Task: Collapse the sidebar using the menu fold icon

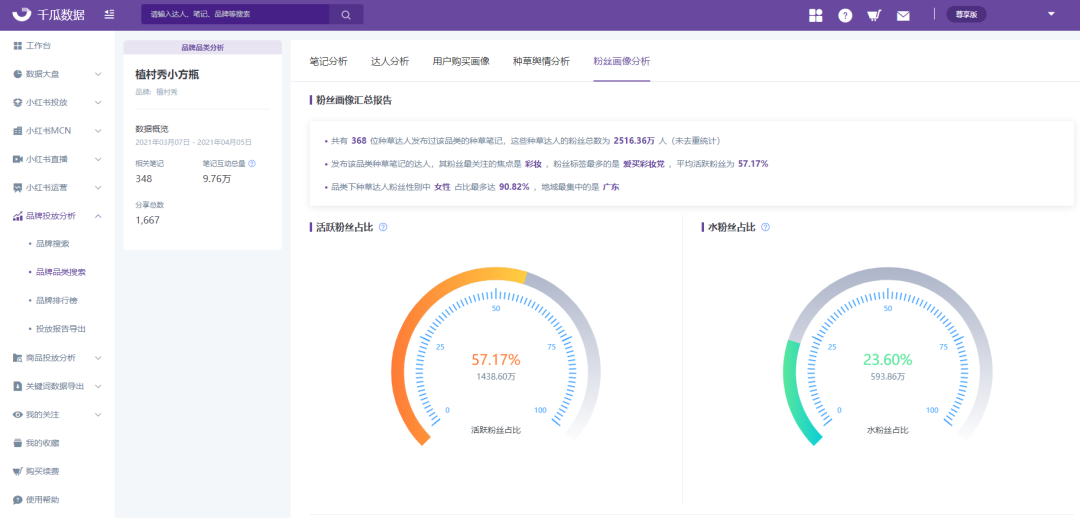Action: 110,14
